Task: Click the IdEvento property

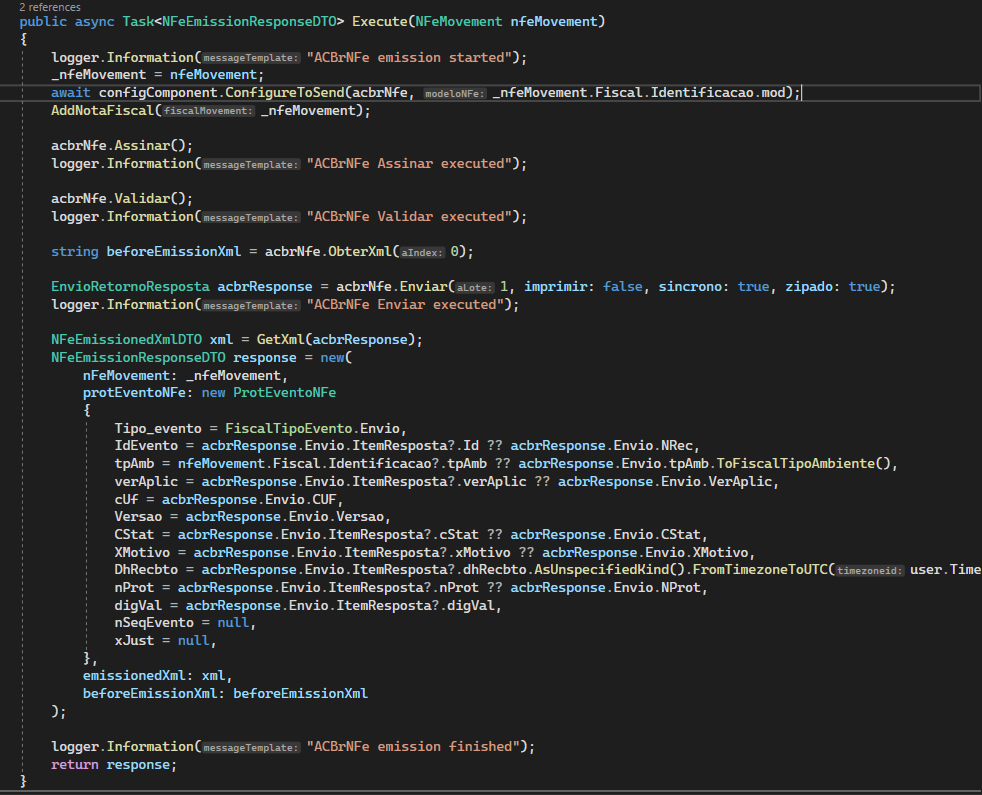Action: pos(146,446)
